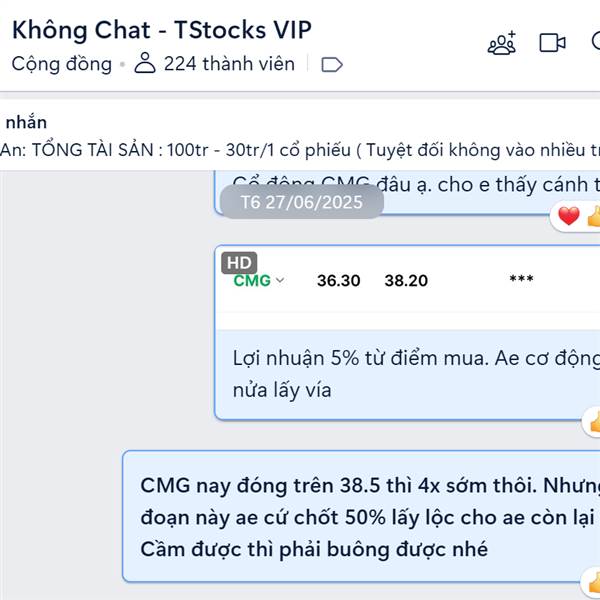Open the label tag icon beside member count
Image resolution: width=600 pixels, height=600 pixels.
(x=332, y=65)
